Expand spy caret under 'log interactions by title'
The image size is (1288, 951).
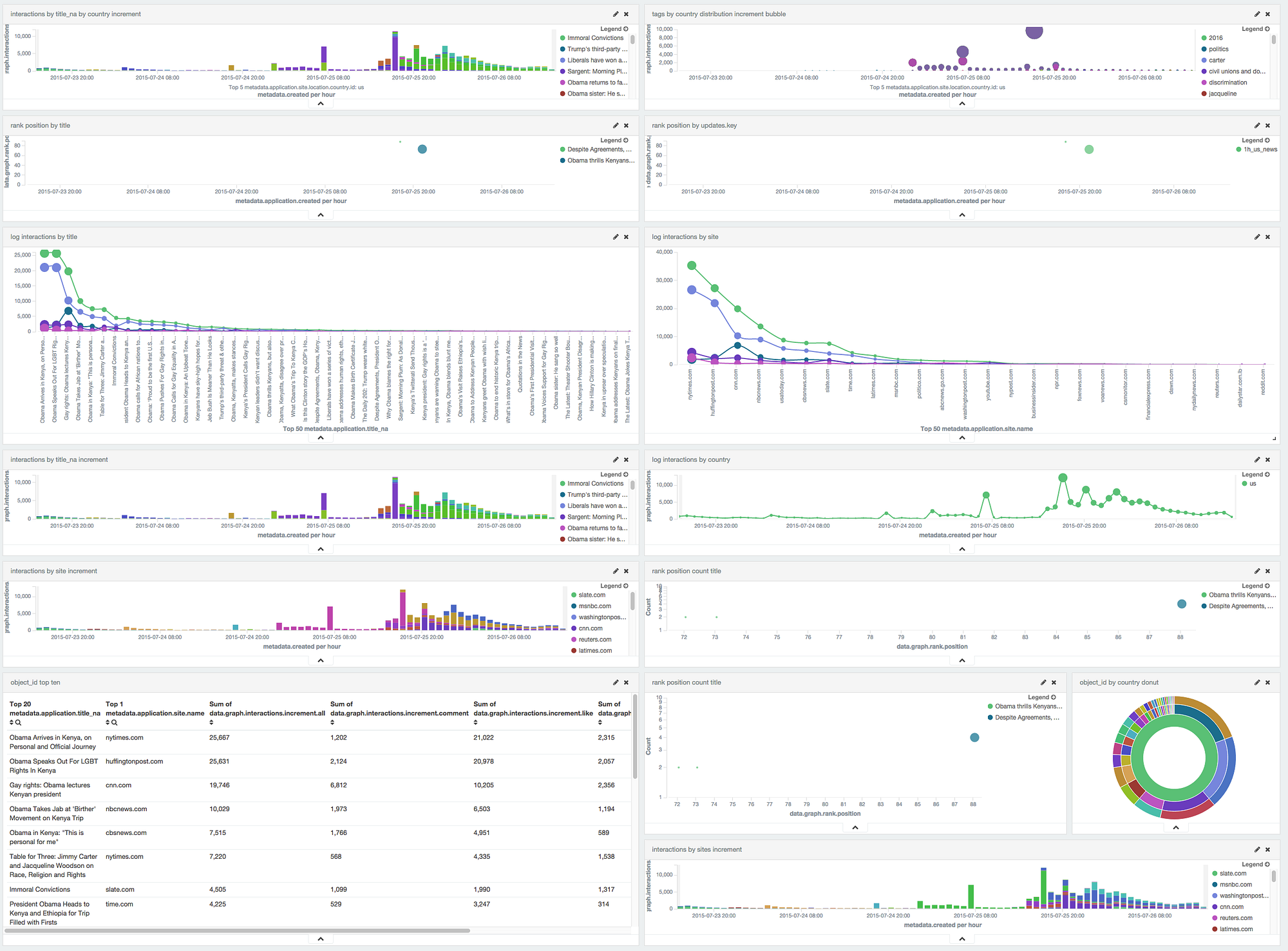[x=321, y=438]
